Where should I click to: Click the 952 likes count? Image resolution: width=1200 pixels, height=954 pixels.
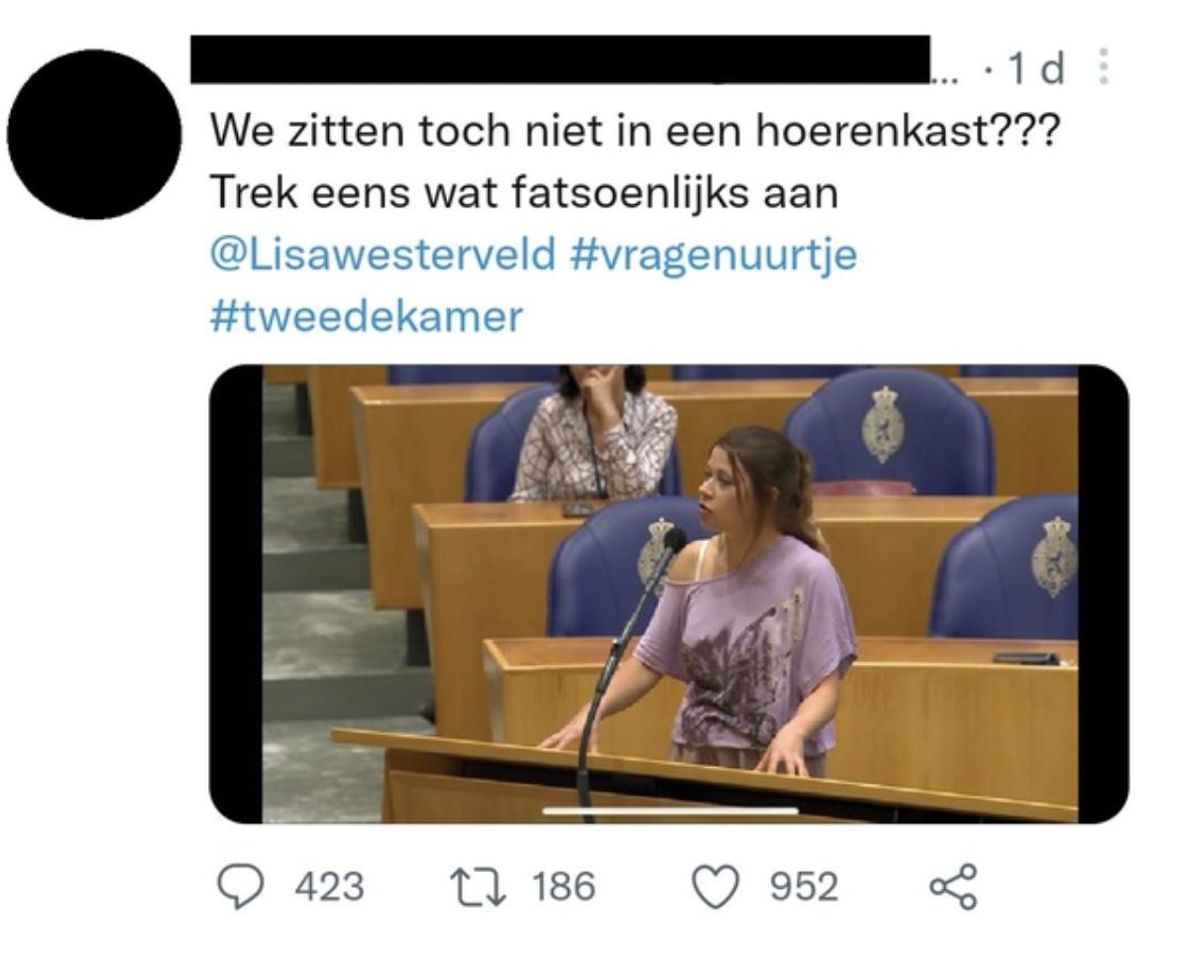pyautogui.click(x=803, y=886)
